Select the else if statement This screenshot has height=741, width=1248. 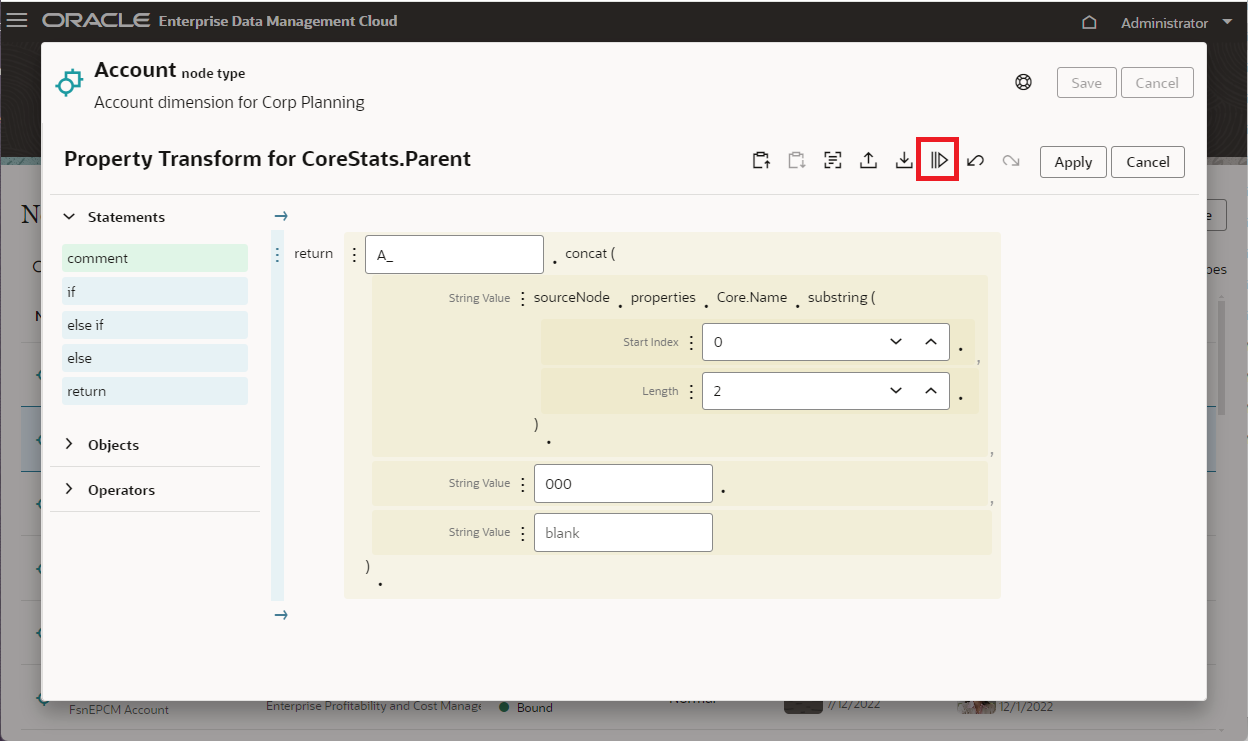pos(155,325)
